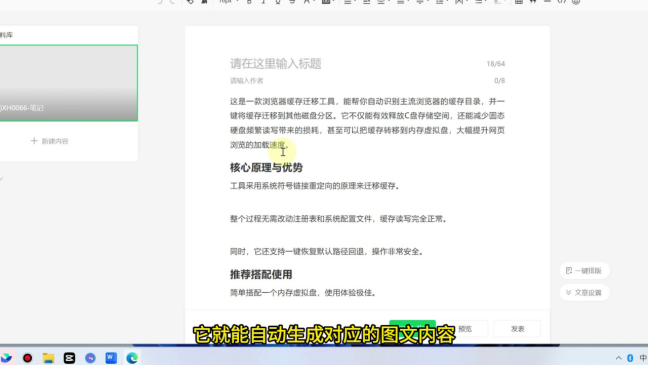Screen dimensions: 648x365
Task: Click the first paragraph starting "这是一款浏览器缓存迁移工具"
Action: (x=367, y=123)
